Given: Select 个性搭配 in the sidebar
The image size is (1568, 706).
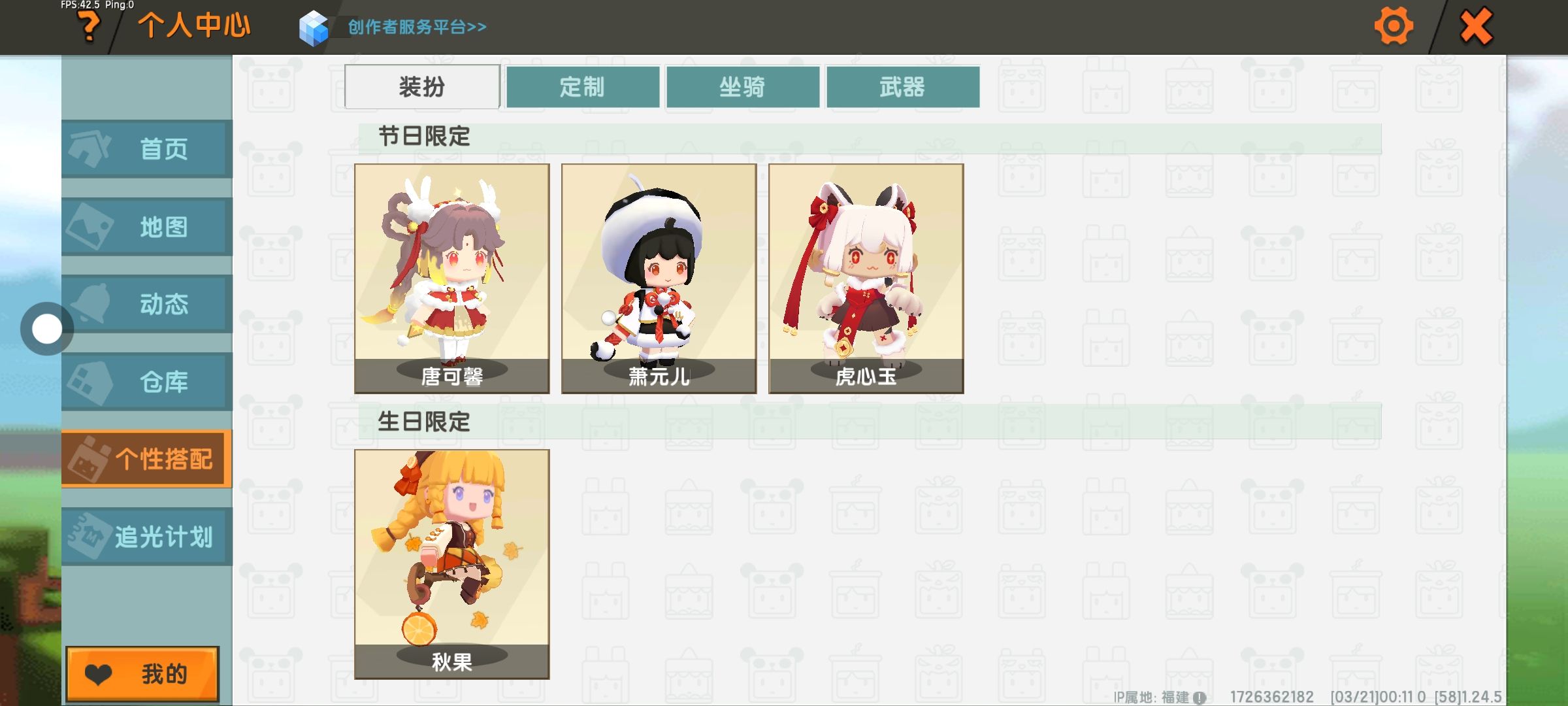Looking at the screenshot, I should pos(147,459).
